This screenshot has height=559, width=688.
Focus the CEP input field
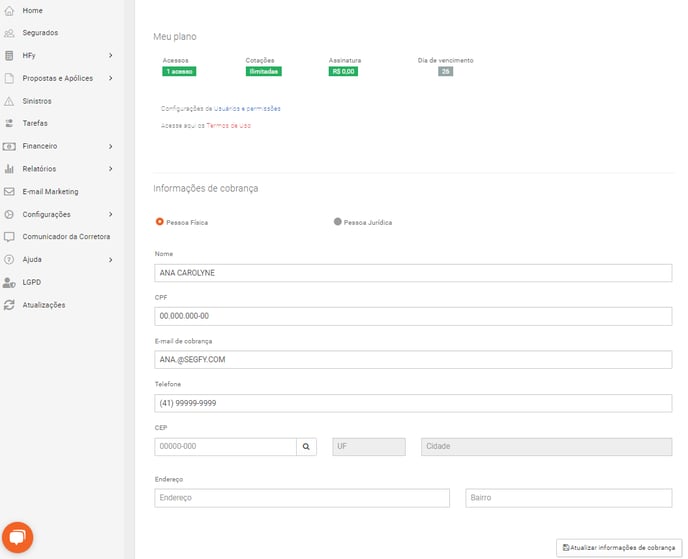tap(226, 447)
